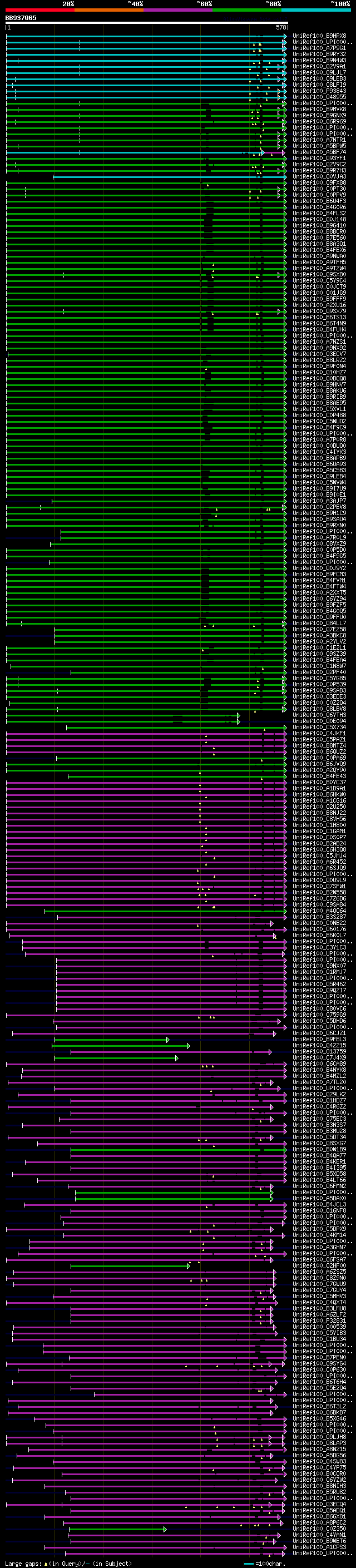Select the UniRef100_B9FFF9 label
Viewport: 356px width, 1568px height.
319,299
